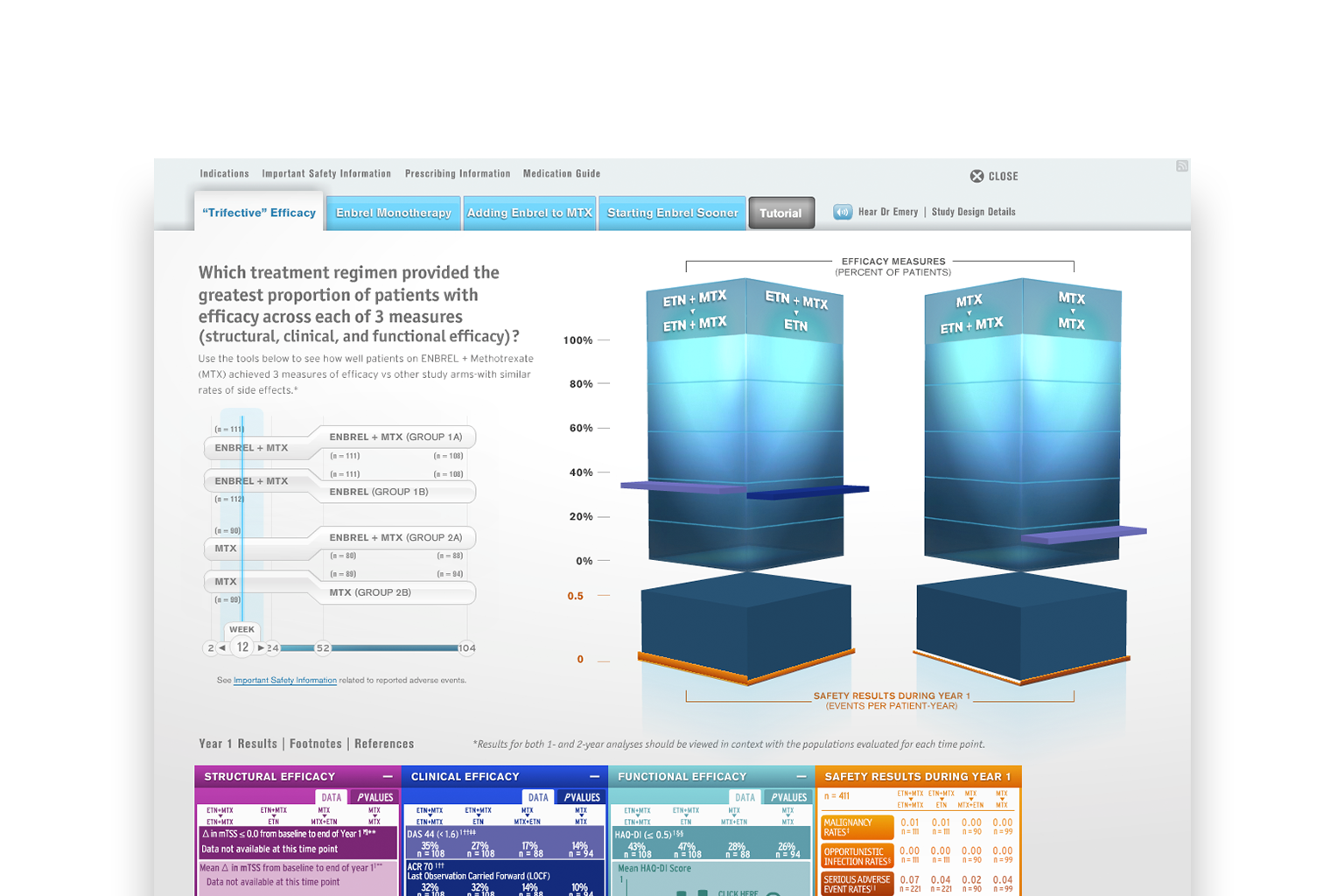Click the speaker icon beside Hear Dr Emery
The height and width of the screenshot is (896, 1344).
click(843, 212)
